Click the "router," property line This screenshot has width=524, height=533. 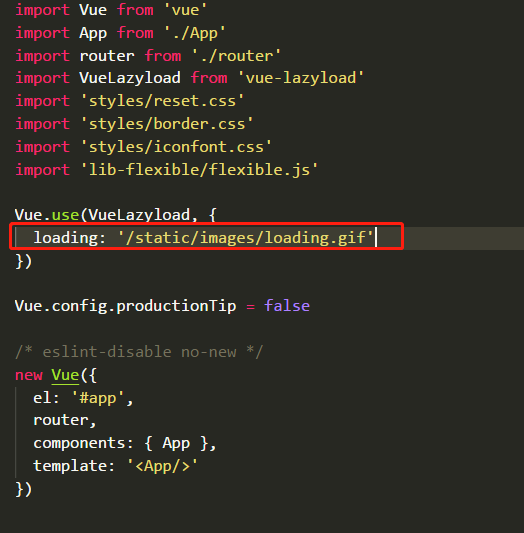click(x=65, y=421)
